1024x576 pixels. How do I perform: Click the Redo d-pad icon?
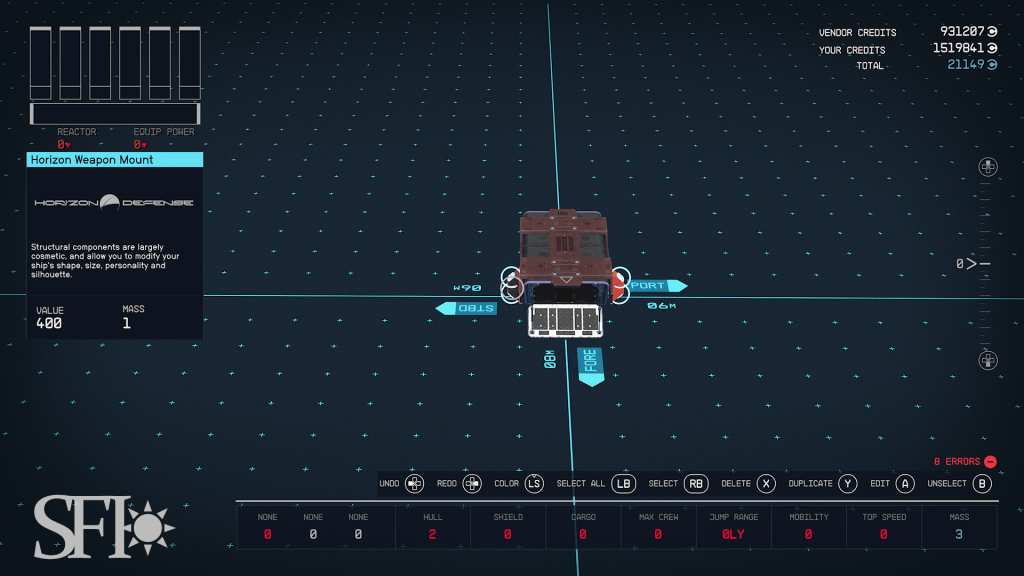coord(472,484)
